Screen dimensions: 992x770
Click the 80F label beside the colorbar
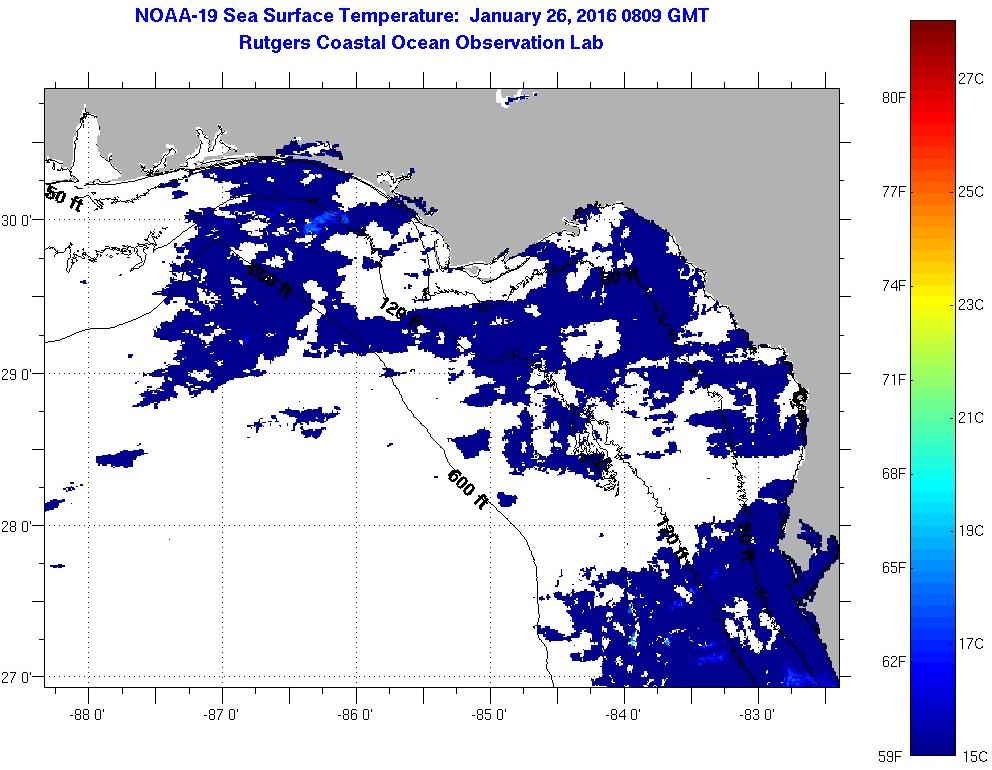click(893, 98)
